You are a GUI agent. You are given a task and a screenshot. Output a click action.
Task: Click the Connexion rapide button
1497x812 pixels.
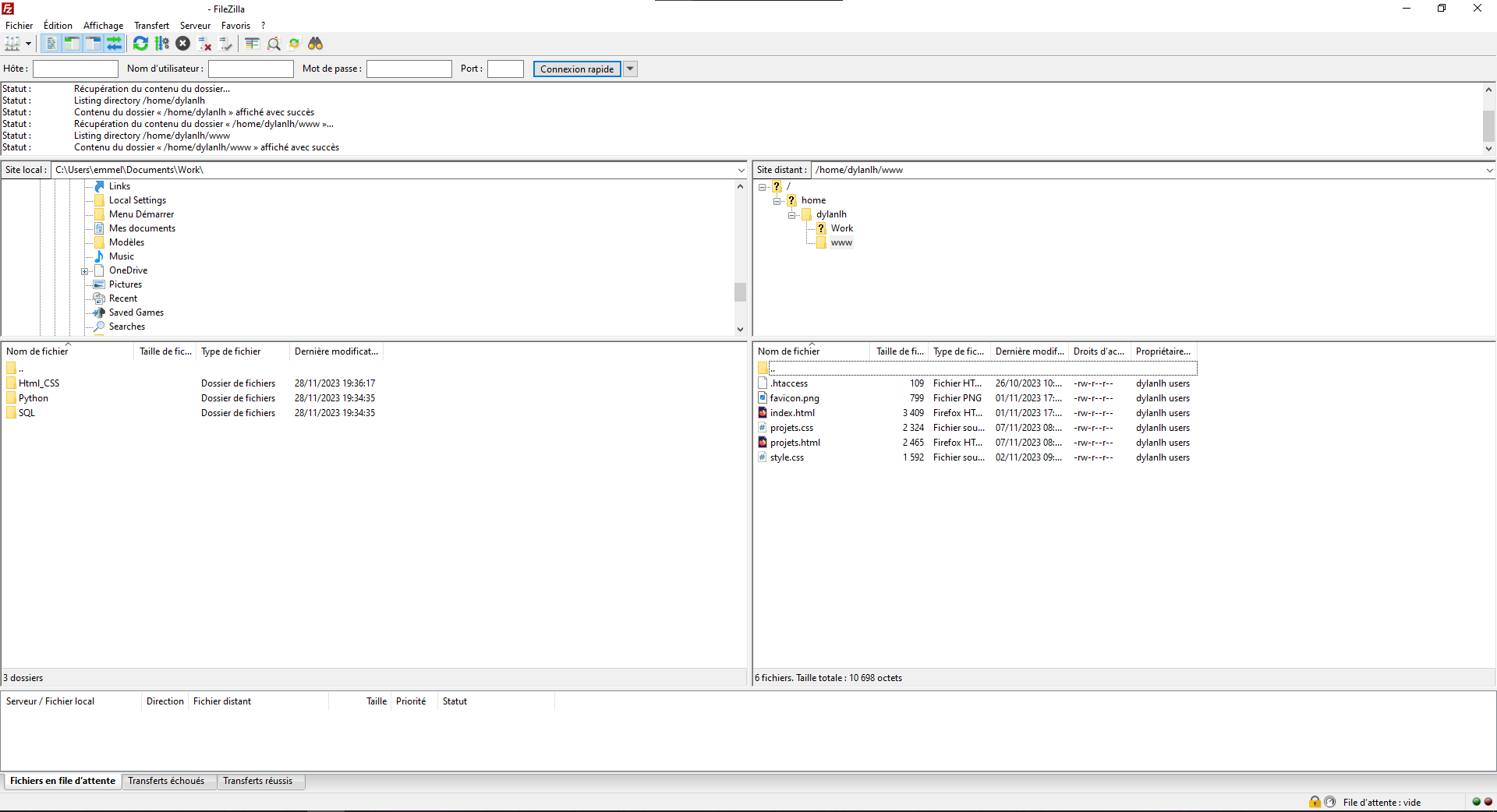[577, 69]
